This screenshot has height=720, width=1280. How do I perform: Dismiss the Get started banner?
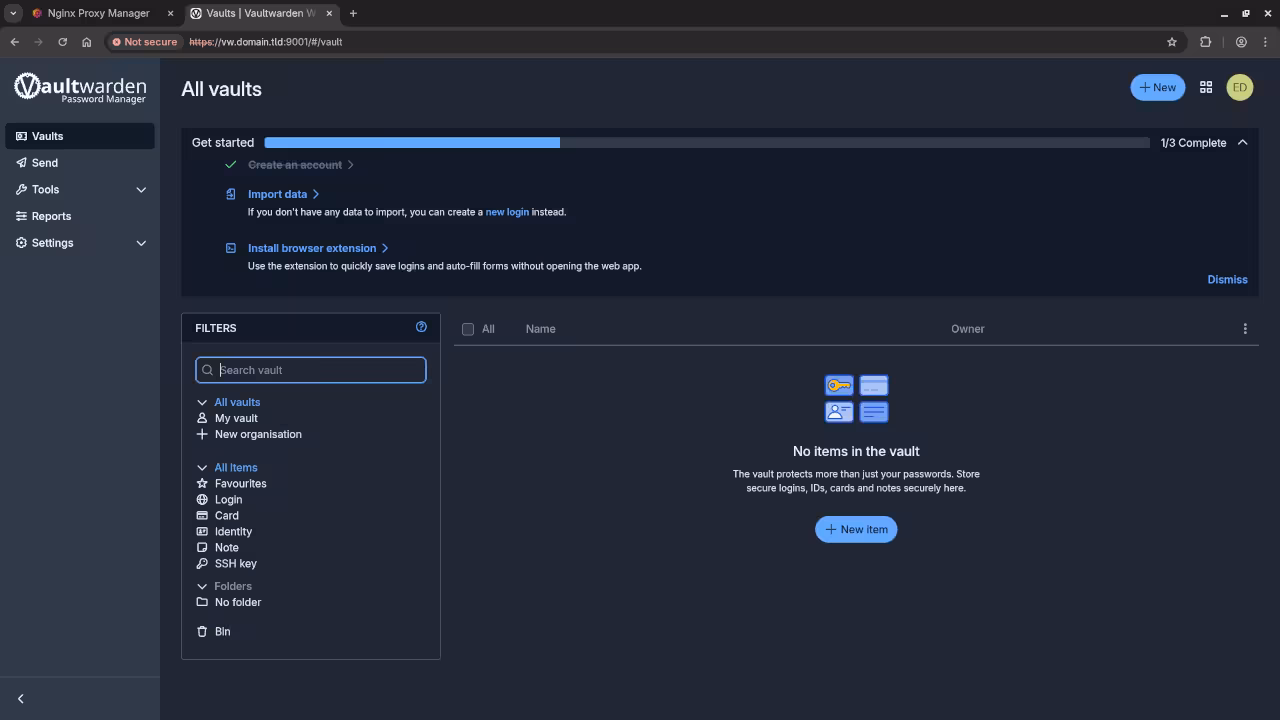(1227, 279)
